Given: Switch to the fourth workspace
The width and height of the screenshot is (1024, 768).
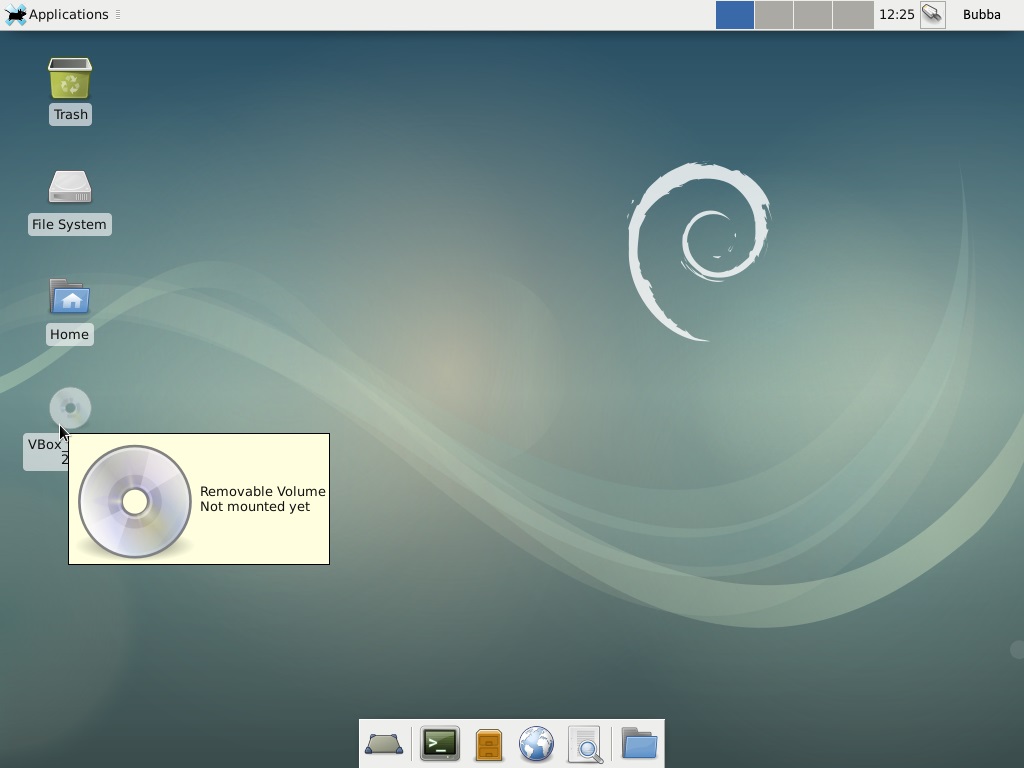Looking at the screenshot, I should 853,14.
